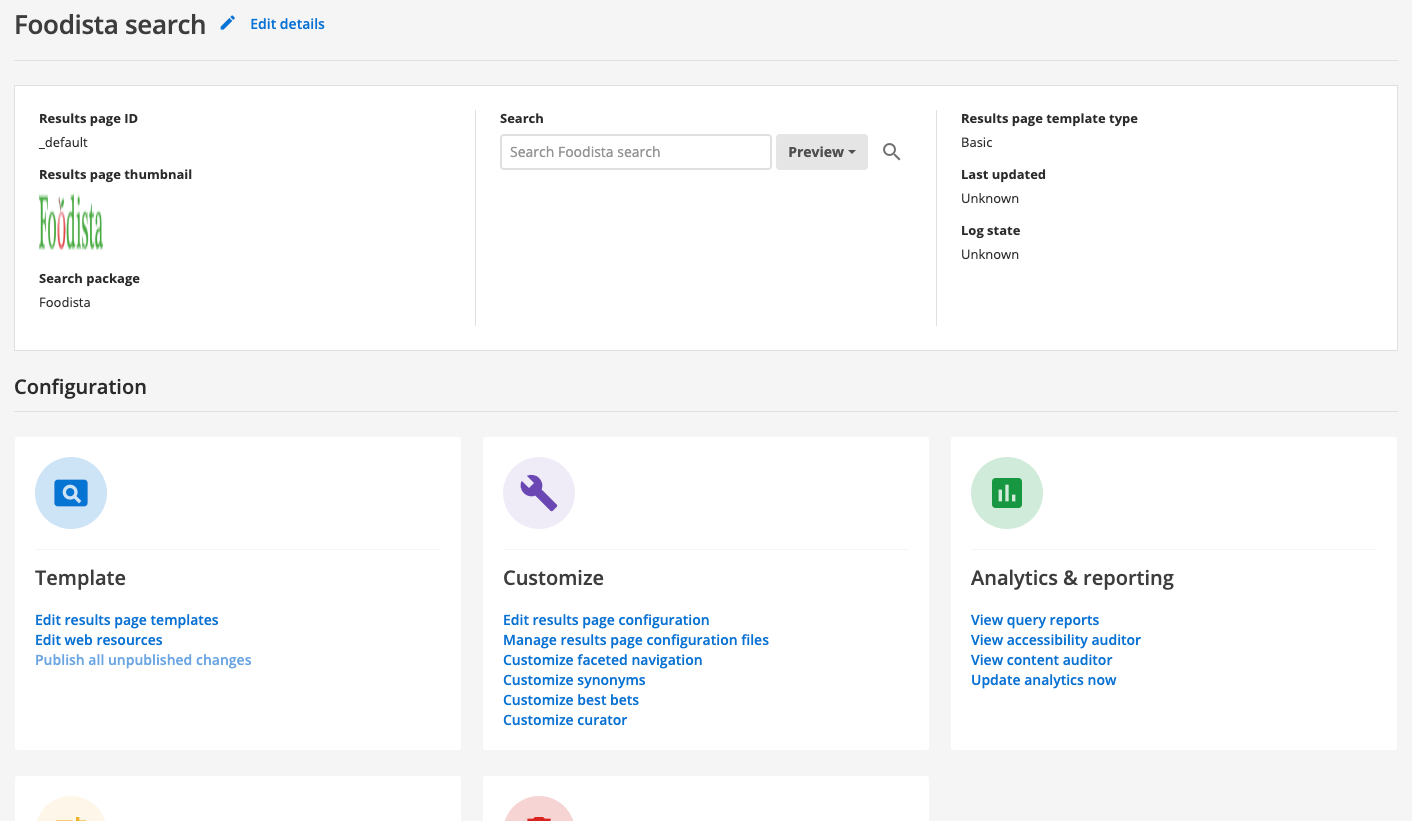Open Customize synonyms
Image resolution: width=1412 pixels, height=821 pixels.
(574, 679)
